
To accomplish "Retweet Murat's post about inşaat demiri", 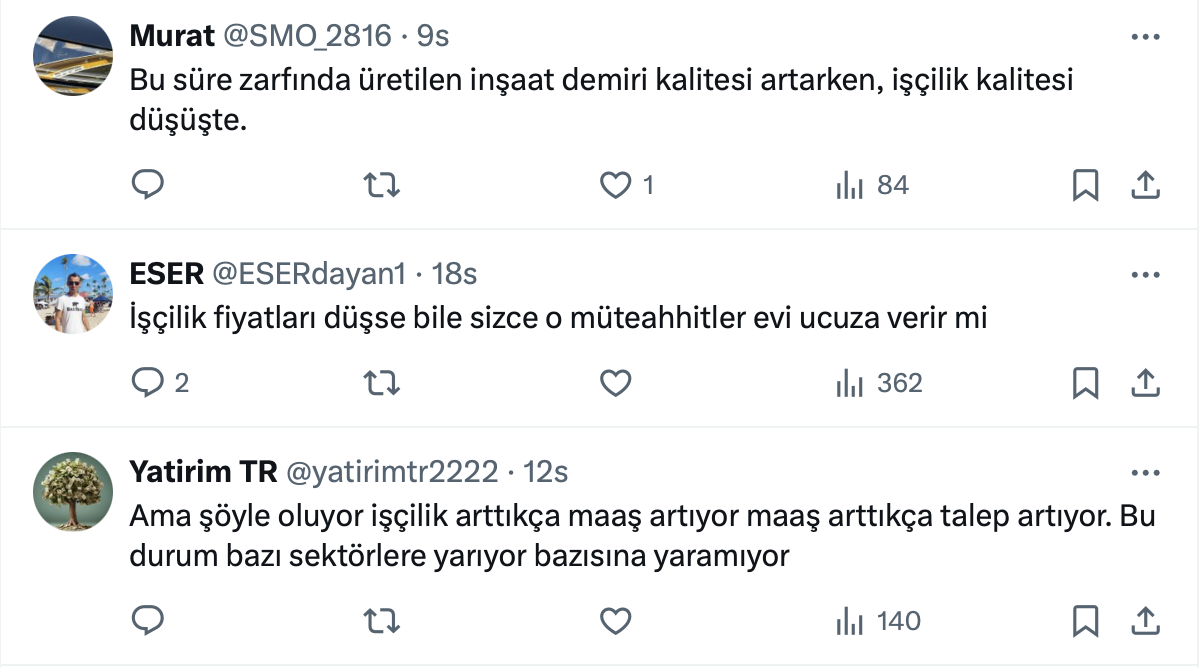I will click(x=380, y=185).
